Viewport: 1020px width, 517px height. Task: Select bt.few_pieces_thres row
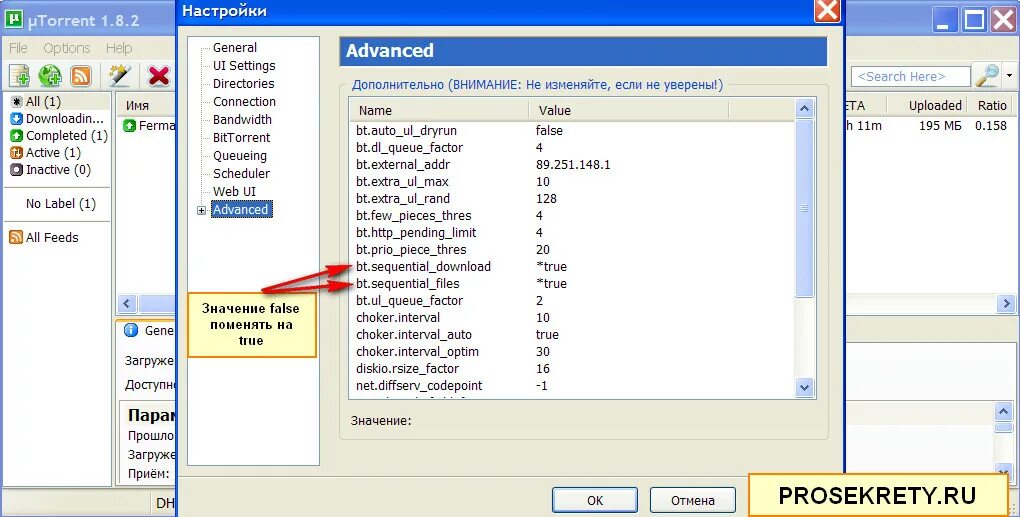pos(572,215)
